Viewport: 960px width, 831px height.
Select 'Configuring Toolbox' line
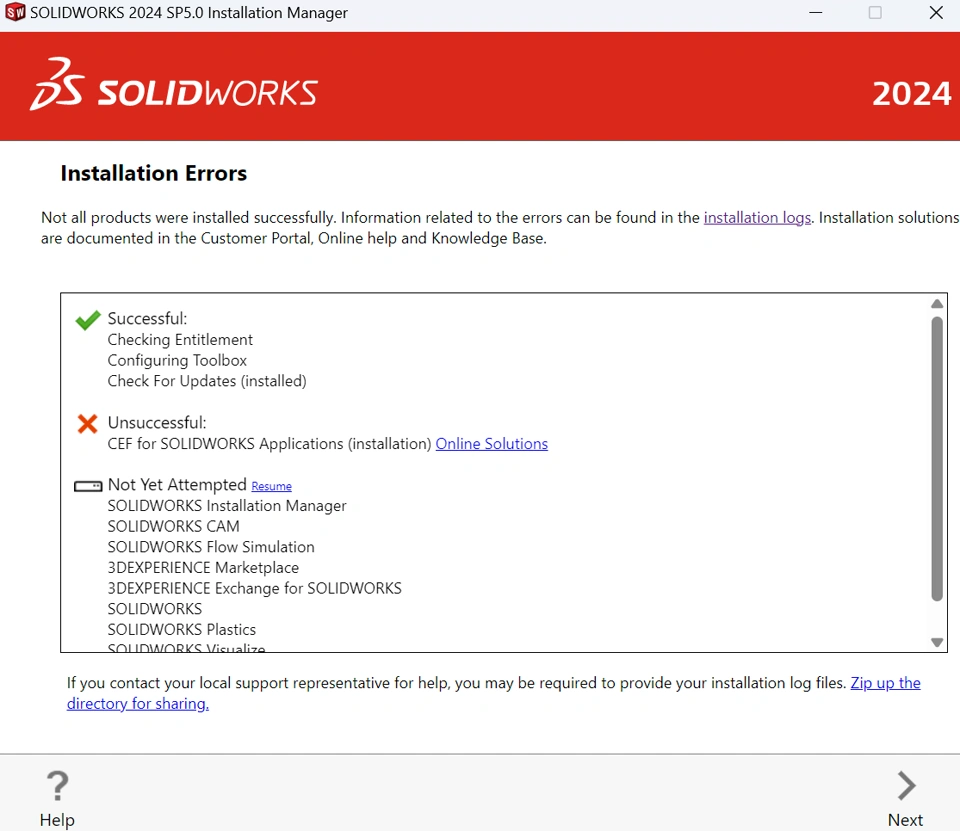(177, 361)
